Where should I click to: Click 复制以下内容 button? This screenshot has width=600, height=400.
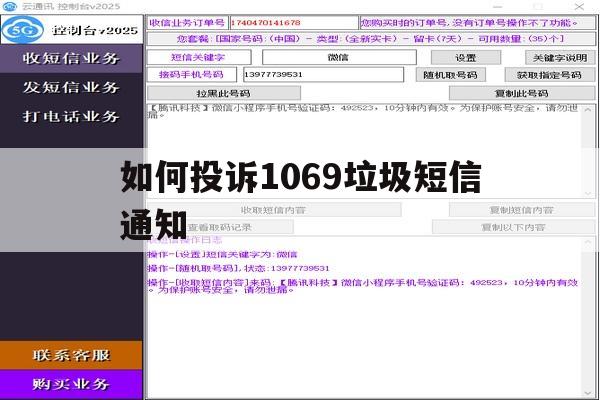coord(513,227)
